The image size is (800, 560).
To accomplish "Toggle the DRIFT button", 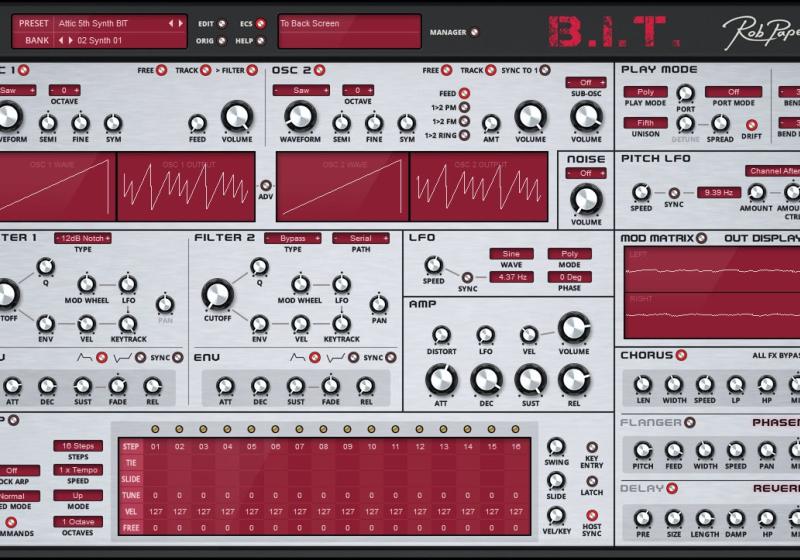I will 752,124.
